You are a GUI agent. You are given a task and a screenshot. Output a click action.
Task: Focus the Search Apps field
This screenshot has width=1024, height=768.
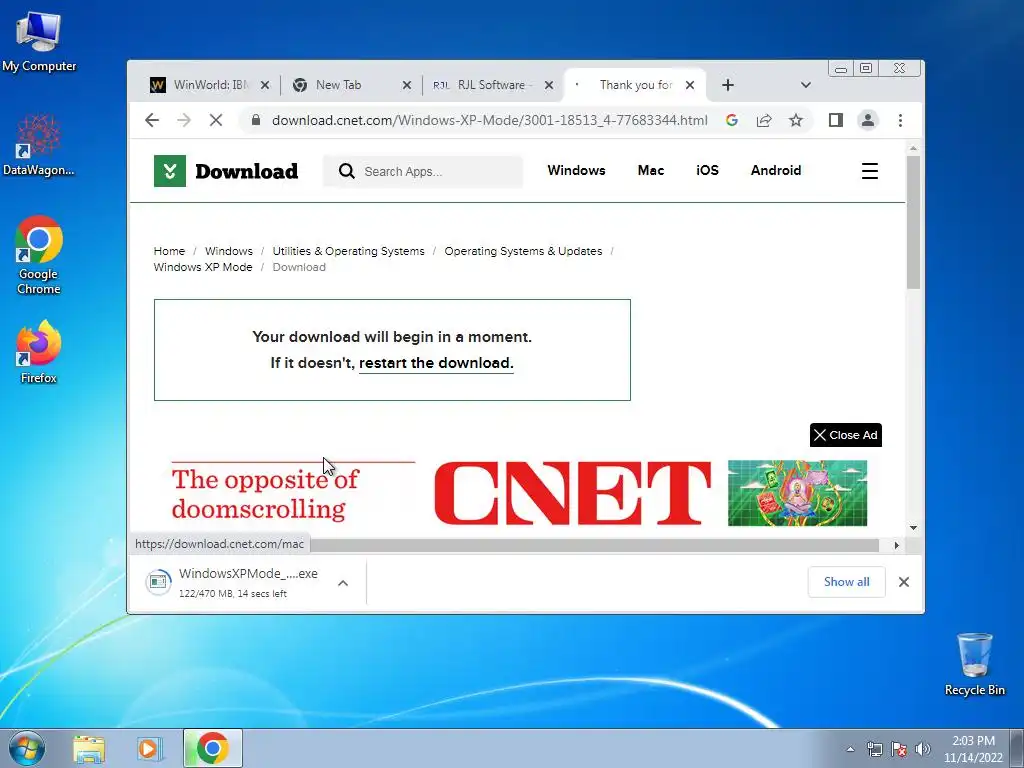point(423,171)
